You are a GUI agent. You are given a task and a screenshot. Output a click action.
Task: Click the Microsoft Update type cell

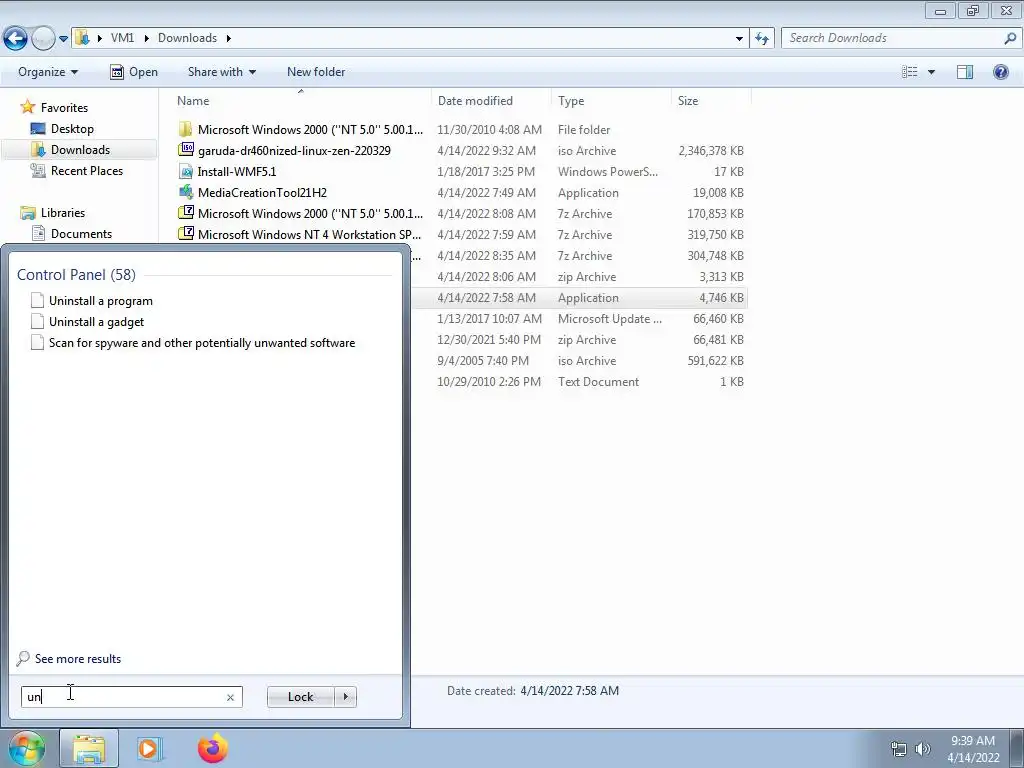point(609,319)
